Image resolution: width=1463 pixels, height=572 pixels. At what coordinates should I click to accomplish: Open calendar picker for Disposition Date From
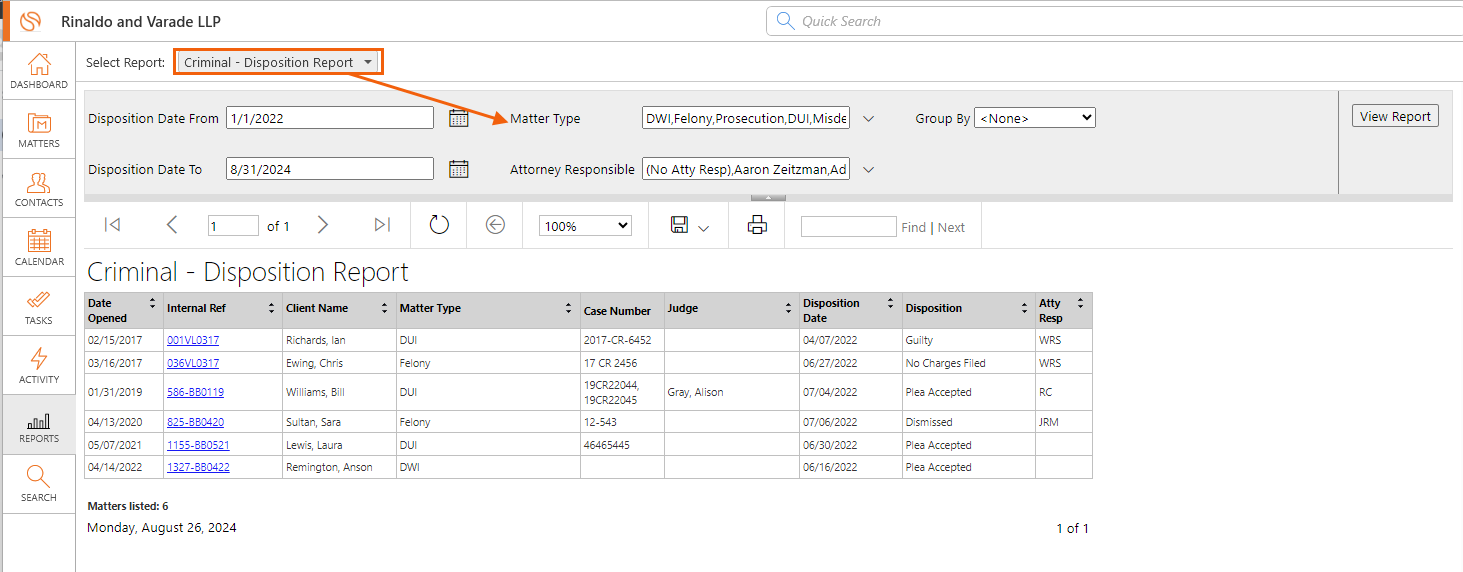coord(459,118)
